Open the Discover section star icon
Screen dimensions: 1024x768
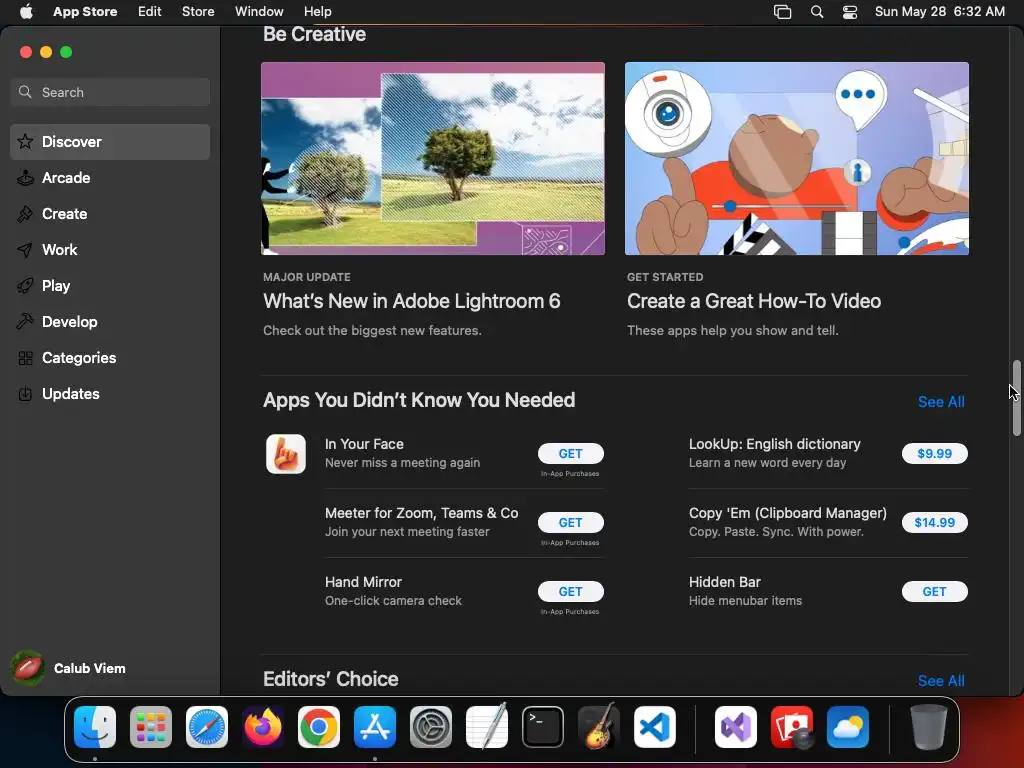[25, 142]
